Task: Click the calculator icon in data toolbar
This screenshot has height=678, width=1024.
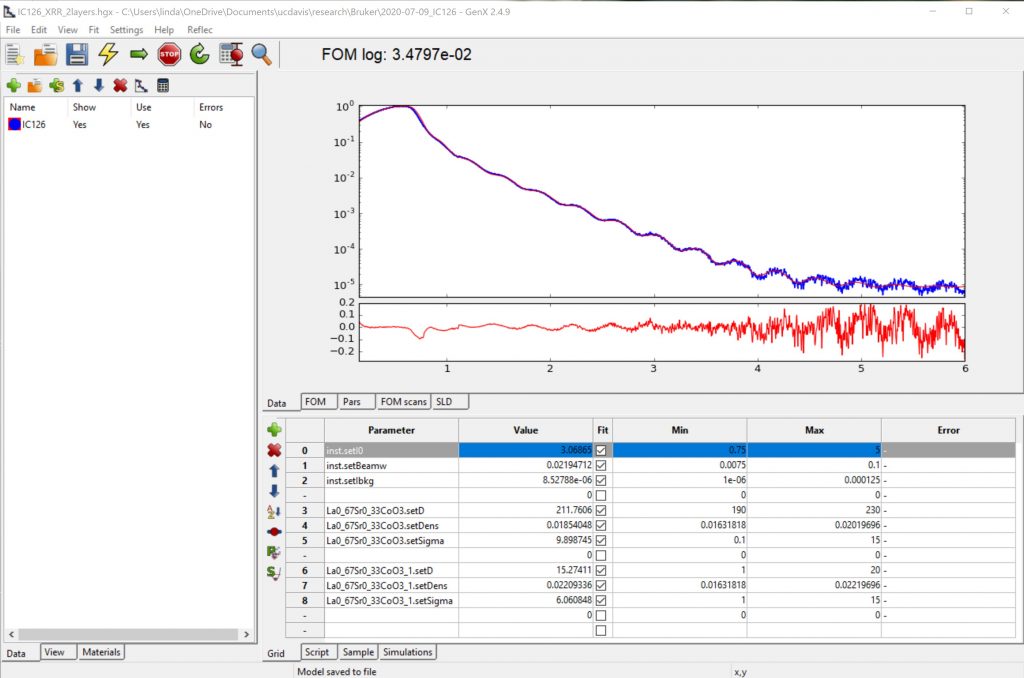Action: [x=163, y=86]
